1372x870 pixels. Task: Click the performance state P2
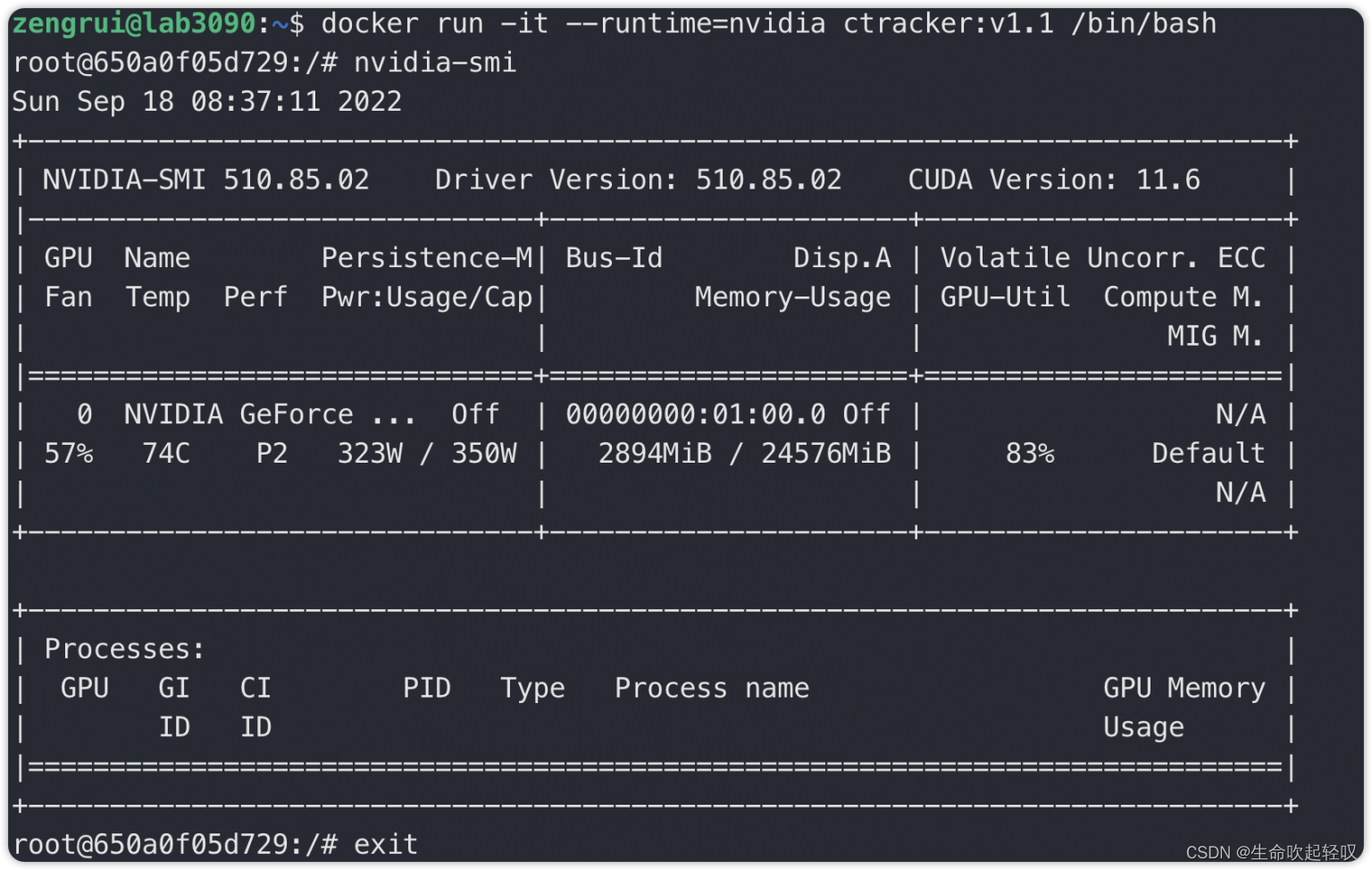tap(272, 454)
